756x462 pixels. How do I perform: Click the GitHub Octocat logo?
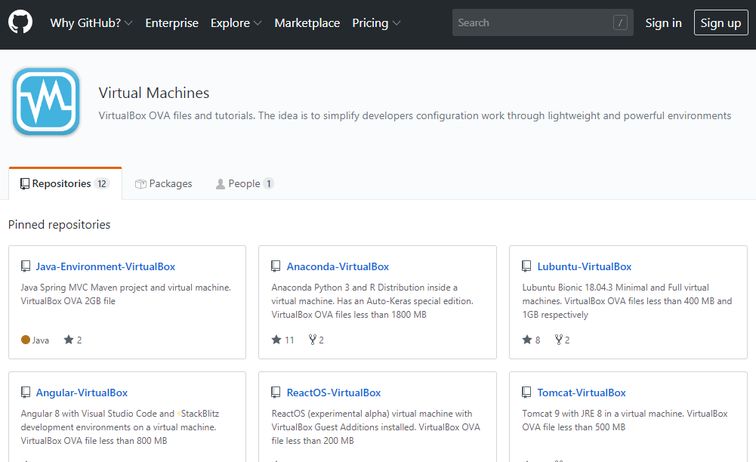[x=20, y=23]
